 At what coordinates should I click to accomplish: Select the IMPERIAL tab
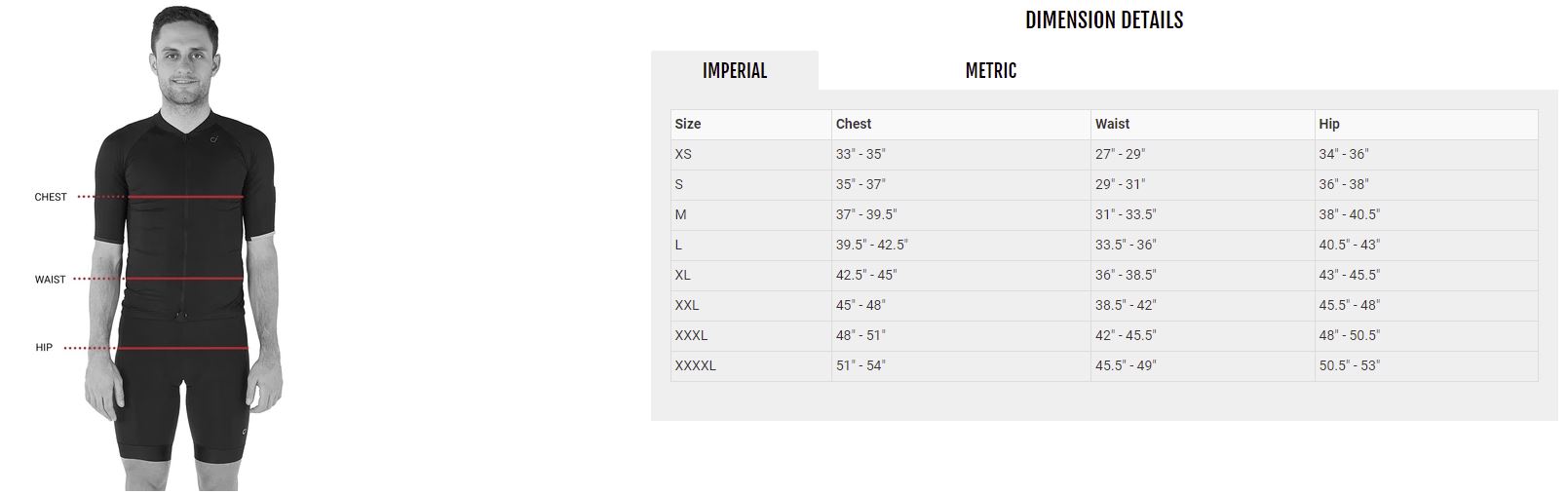coord(735,71)
